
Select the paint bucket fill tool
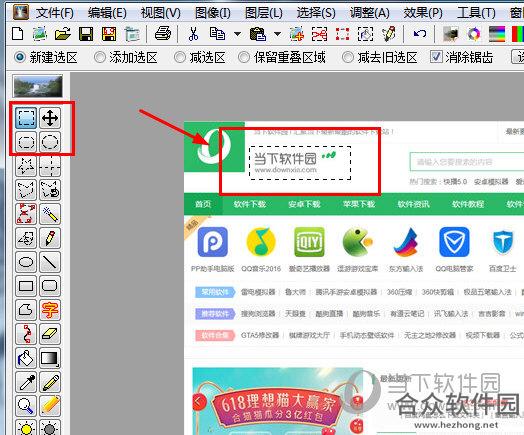26,358
